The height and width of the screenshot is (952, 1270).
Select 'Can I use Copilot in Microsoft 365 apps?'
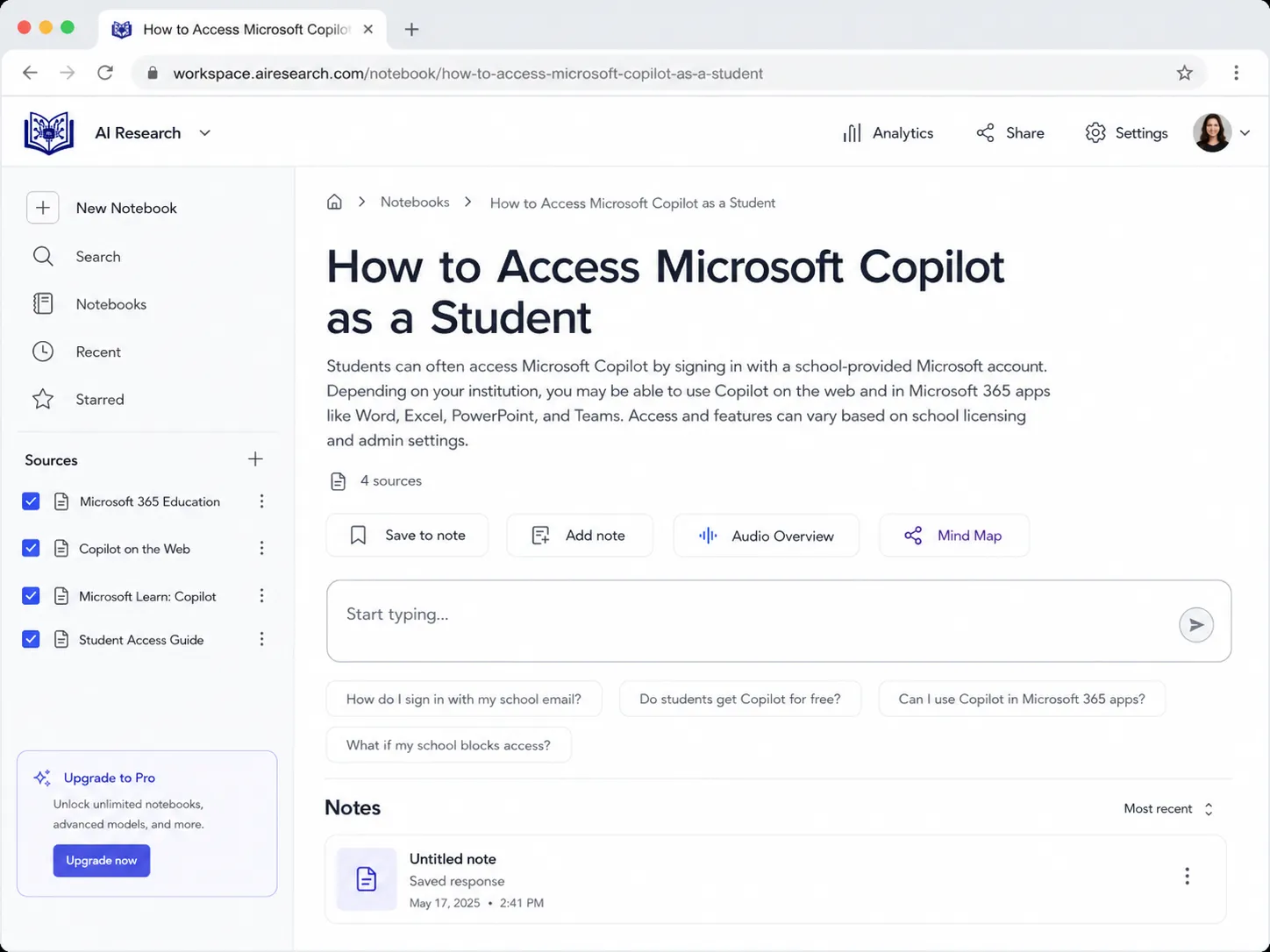(x=1022, y=699)
